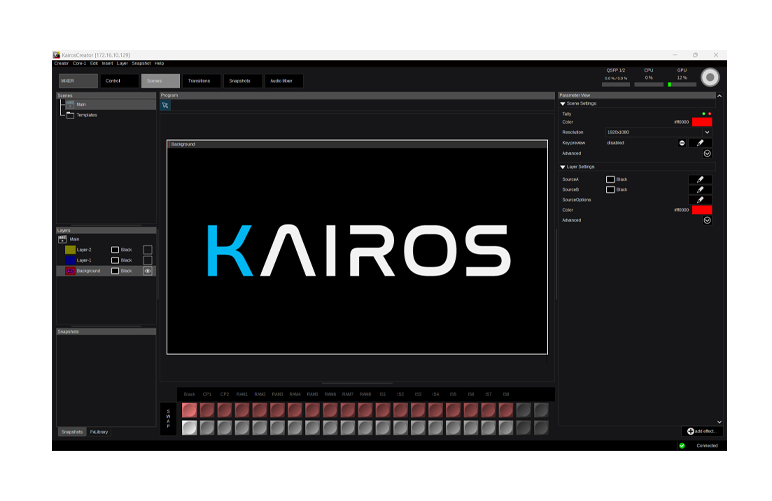Open the Insert menu
772x501 pixels.
coord(107,63)
